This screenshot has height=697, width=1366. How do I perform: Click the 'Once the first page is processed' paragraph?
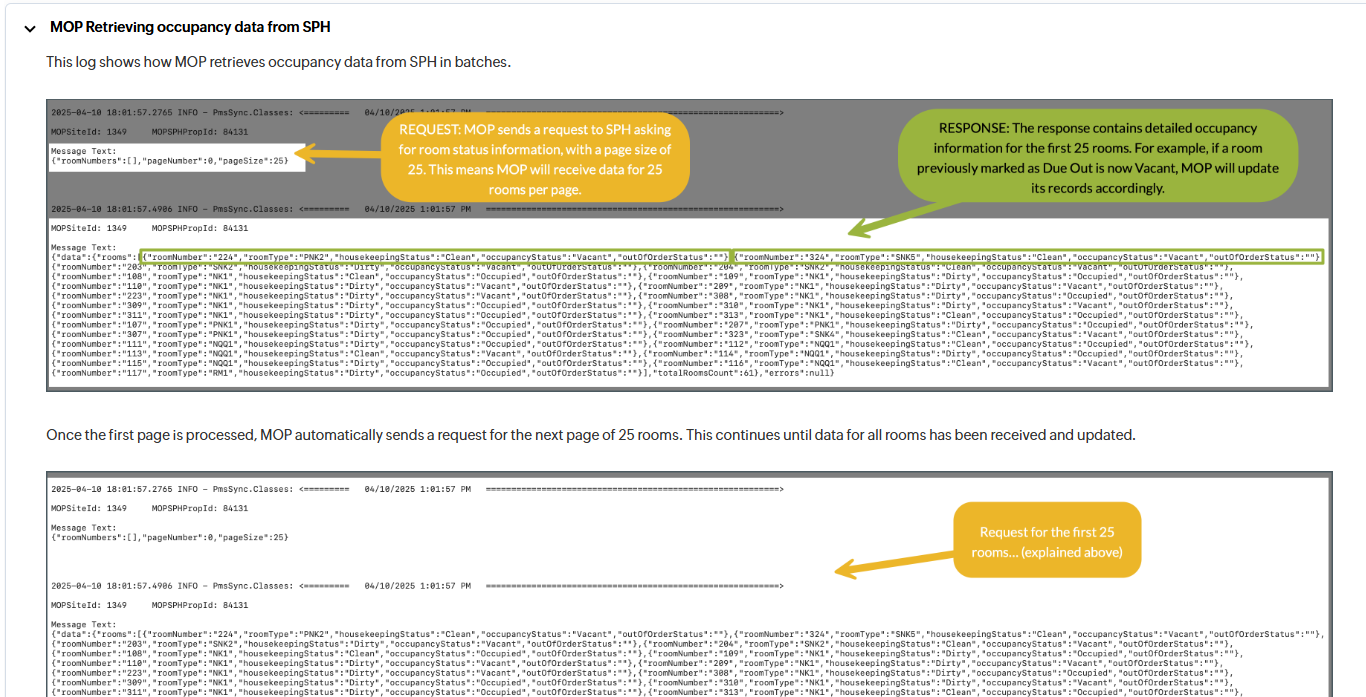pos(590,436)
